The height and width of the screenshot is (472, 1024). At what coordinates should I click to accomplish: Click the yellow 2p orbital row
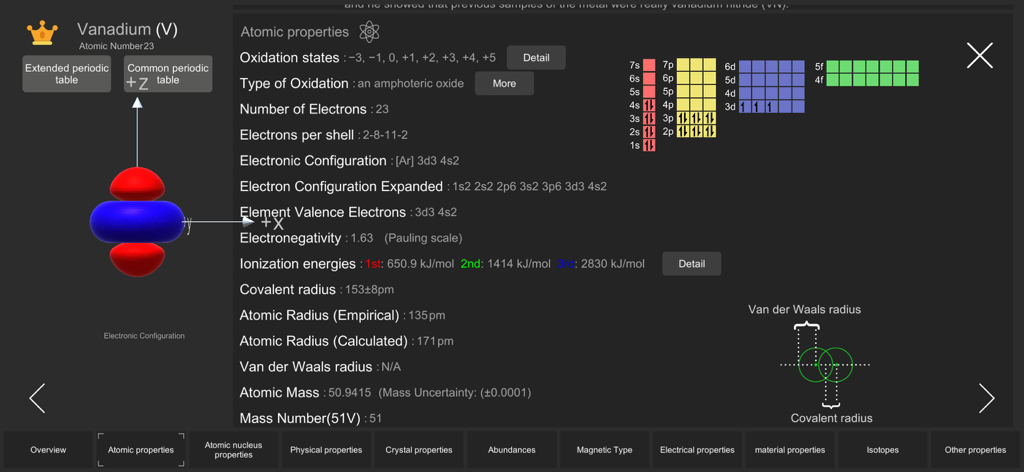[697, 131]
